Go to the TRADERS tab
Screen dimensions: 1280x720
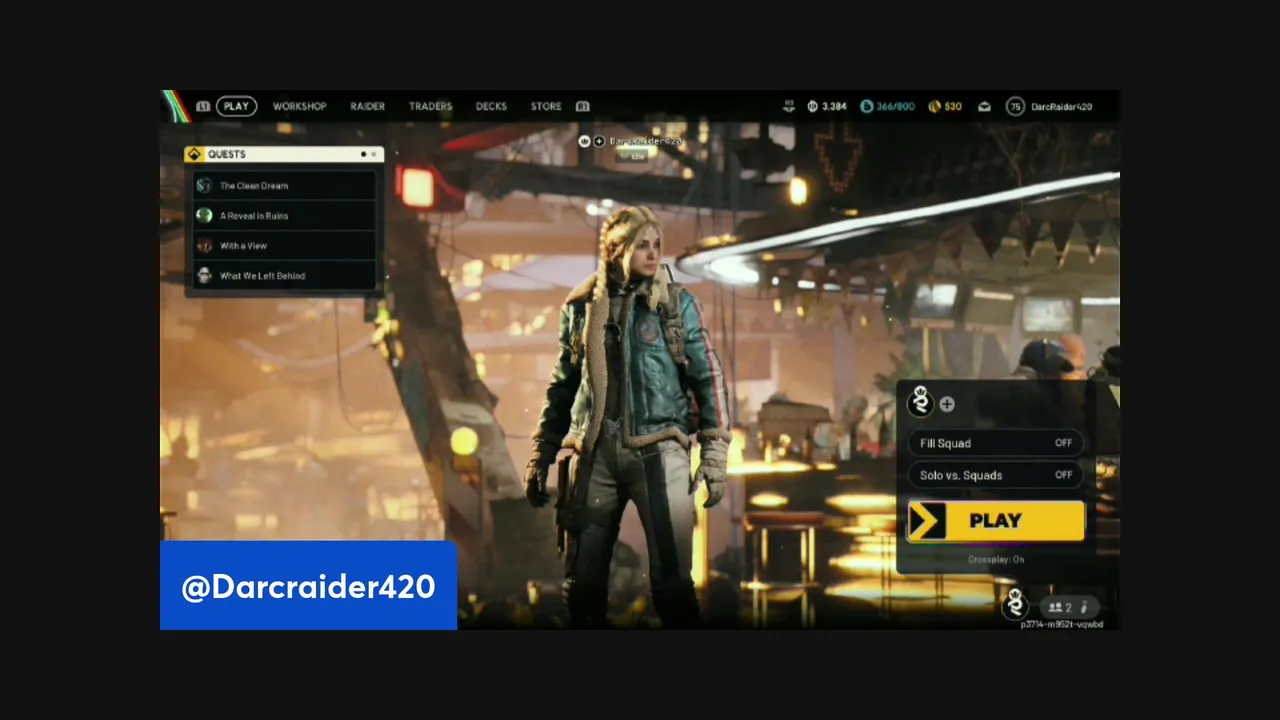tap(431, 106)
